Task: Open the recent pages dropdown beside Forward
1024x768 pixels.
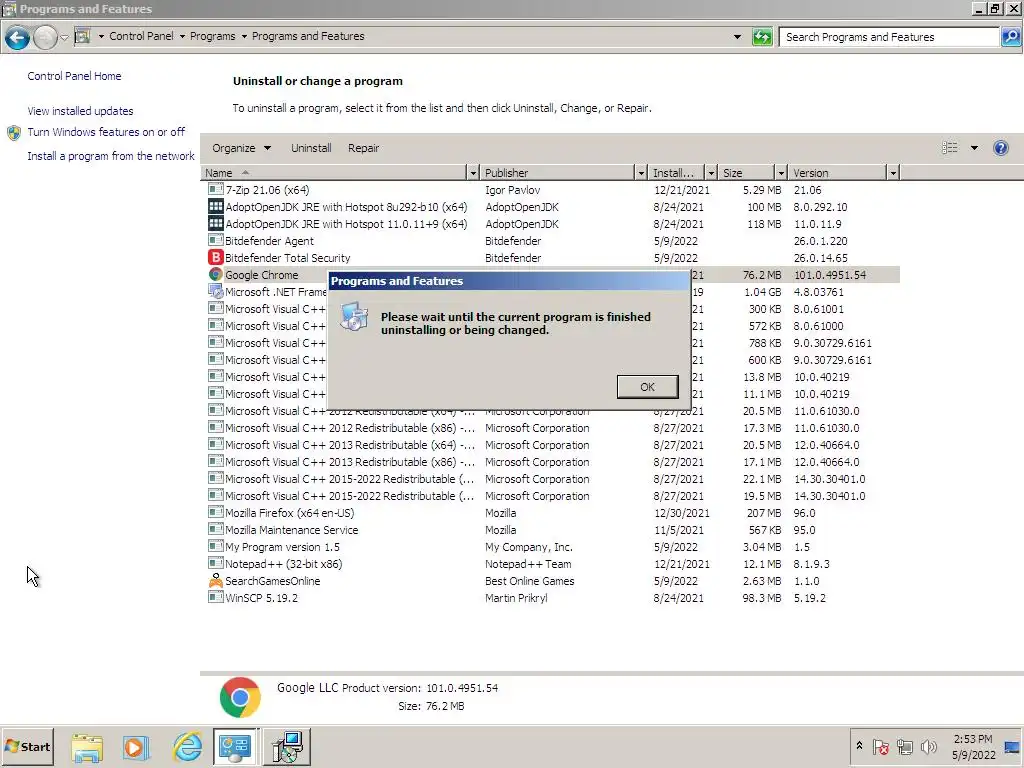Action: [64, 38]
